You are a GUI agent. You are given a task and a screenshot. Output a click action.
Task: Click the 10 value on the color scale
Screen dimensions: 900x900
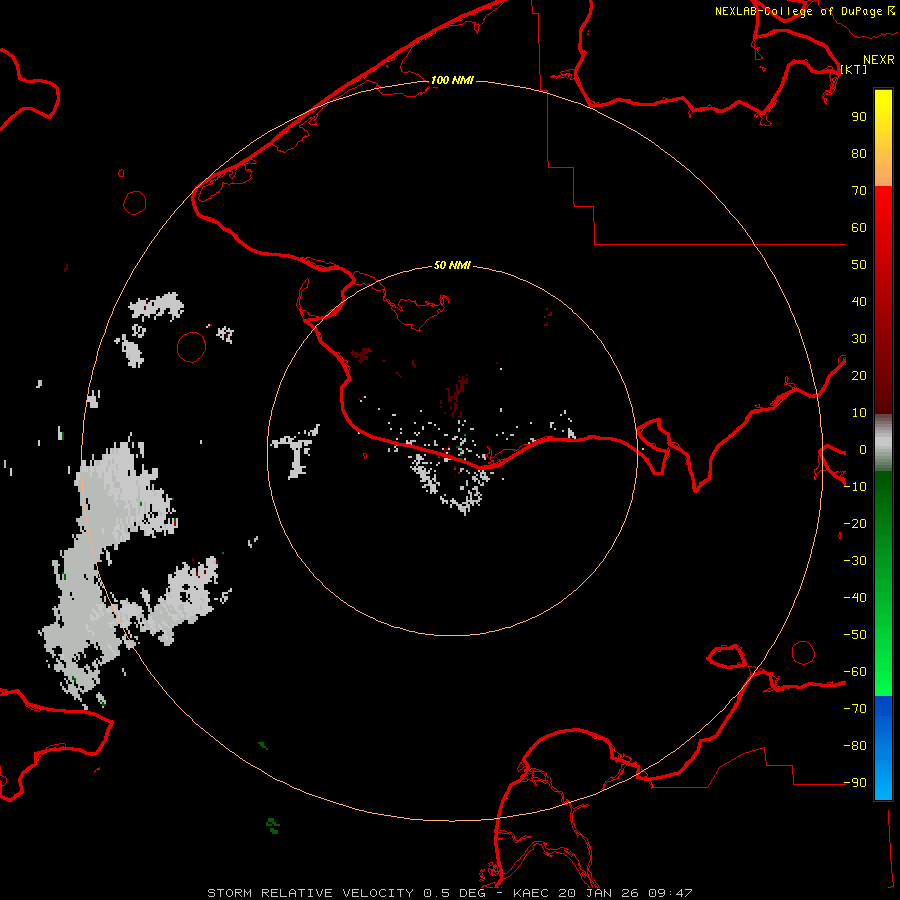point(859,413)
